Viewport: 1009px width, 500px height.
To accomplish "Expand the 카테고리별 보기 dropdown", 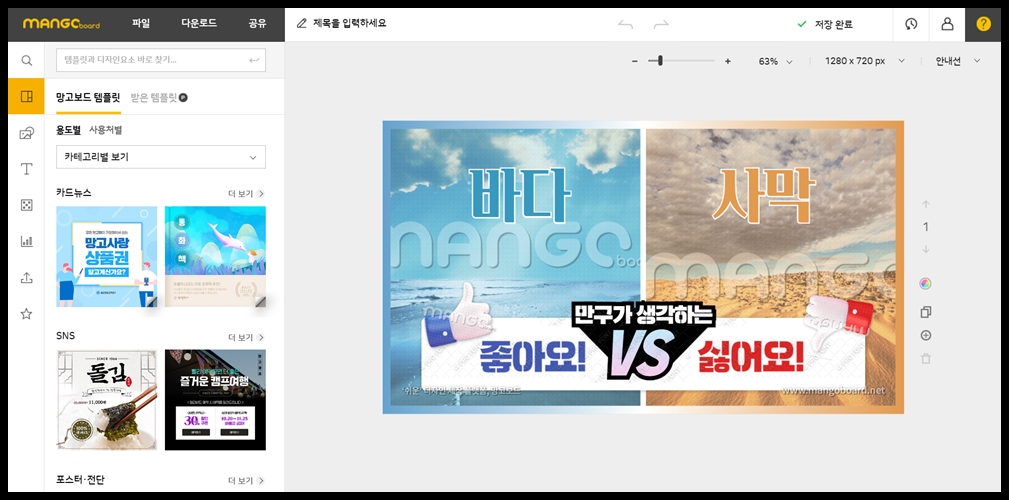I will [161, 157].
